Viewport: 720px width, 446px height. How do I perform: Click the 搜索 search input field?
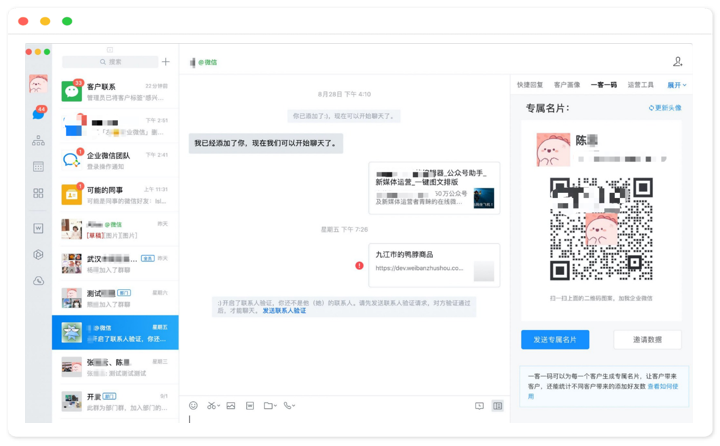point(110,62)
